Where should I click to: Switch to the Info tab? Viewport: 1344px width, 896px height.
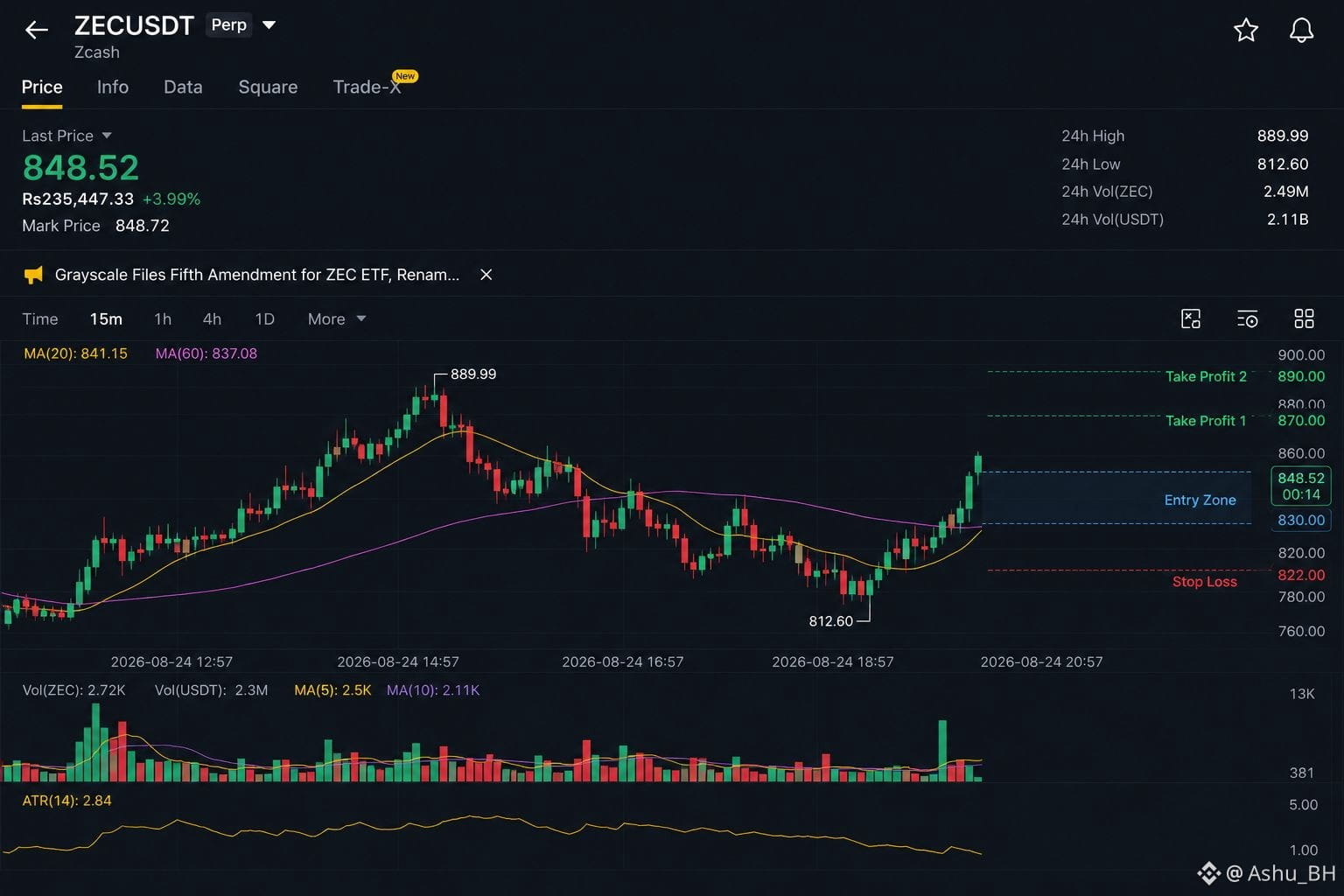pyautogui.click(x=113, y=87)
